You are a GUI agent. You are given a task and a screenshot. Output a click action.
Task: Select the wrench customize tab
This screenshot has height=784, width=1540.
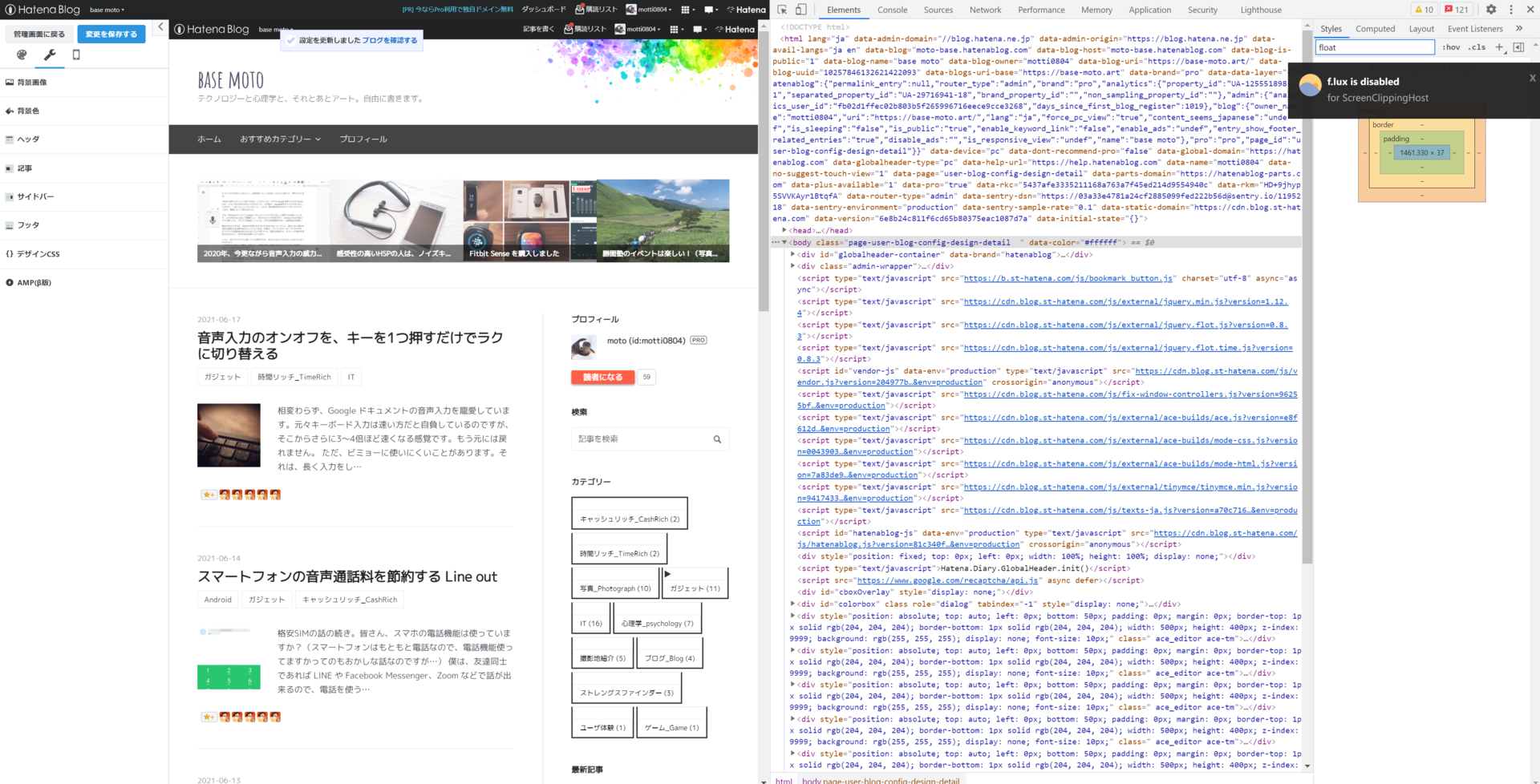[49, 55]
